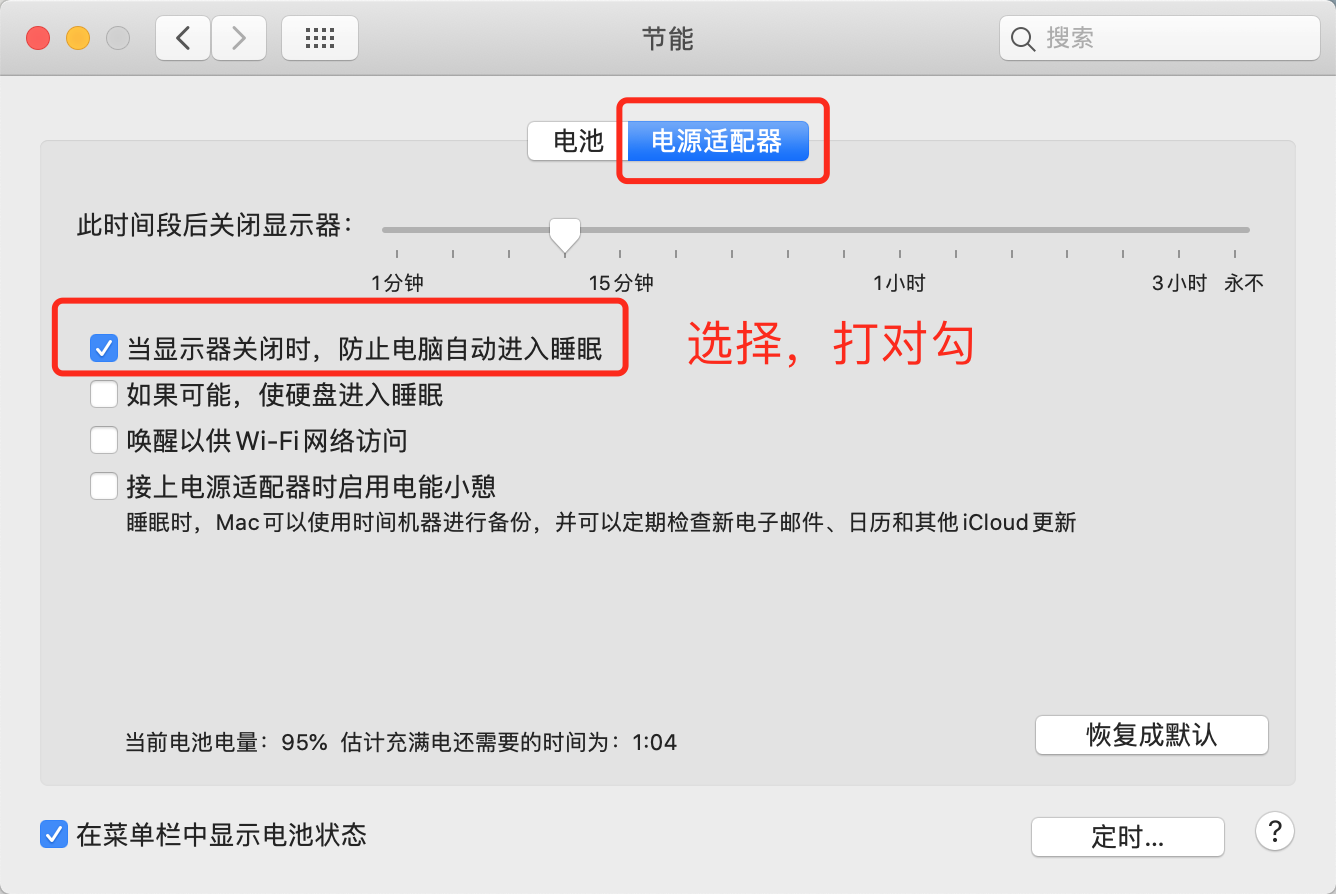Screen dimensions: 1336x894
Task: Open help with the question mark button
Action: 1275,832
